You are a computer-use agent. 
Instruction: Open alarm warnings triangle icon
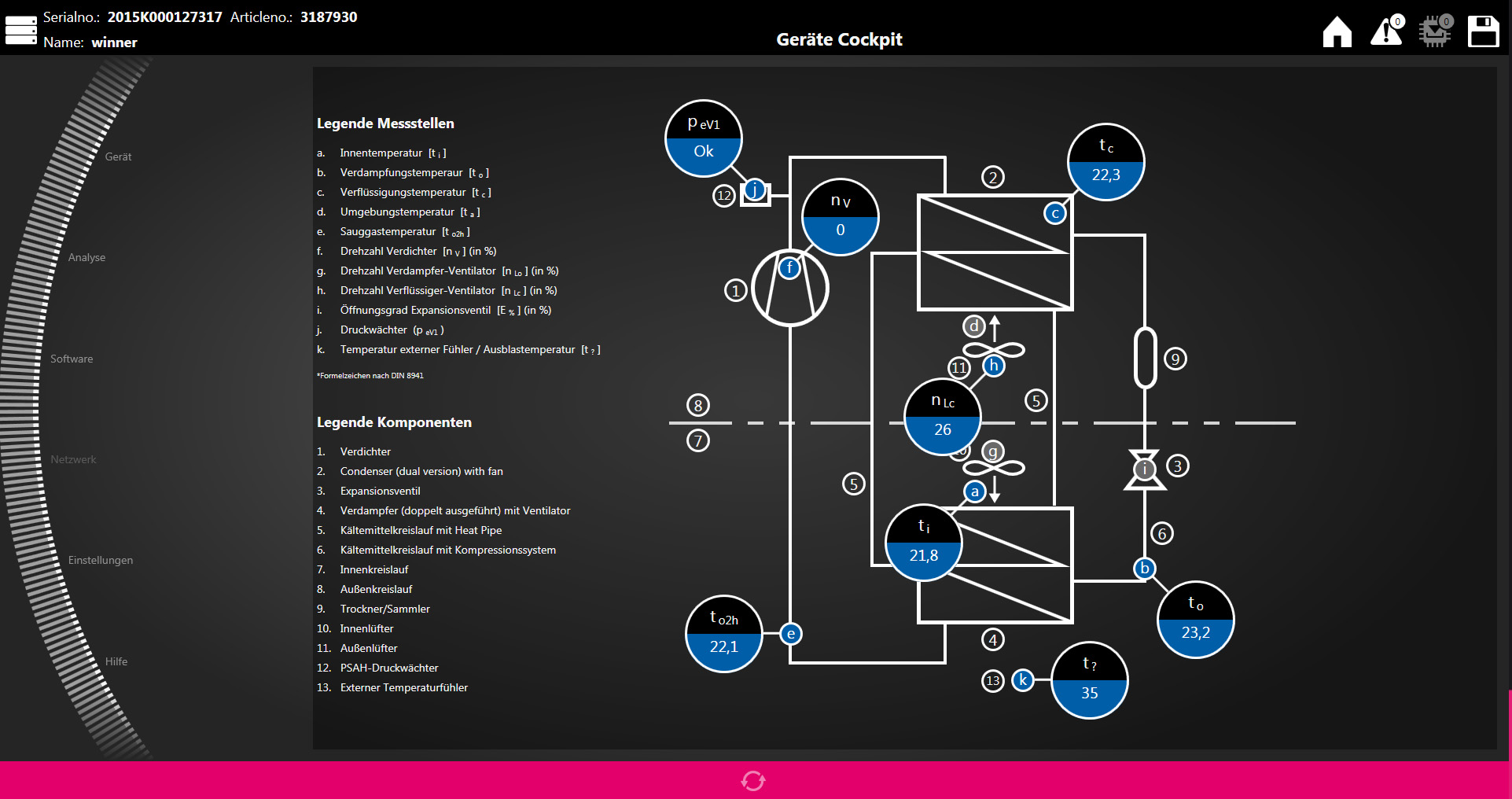click(x=1387, y=31)
